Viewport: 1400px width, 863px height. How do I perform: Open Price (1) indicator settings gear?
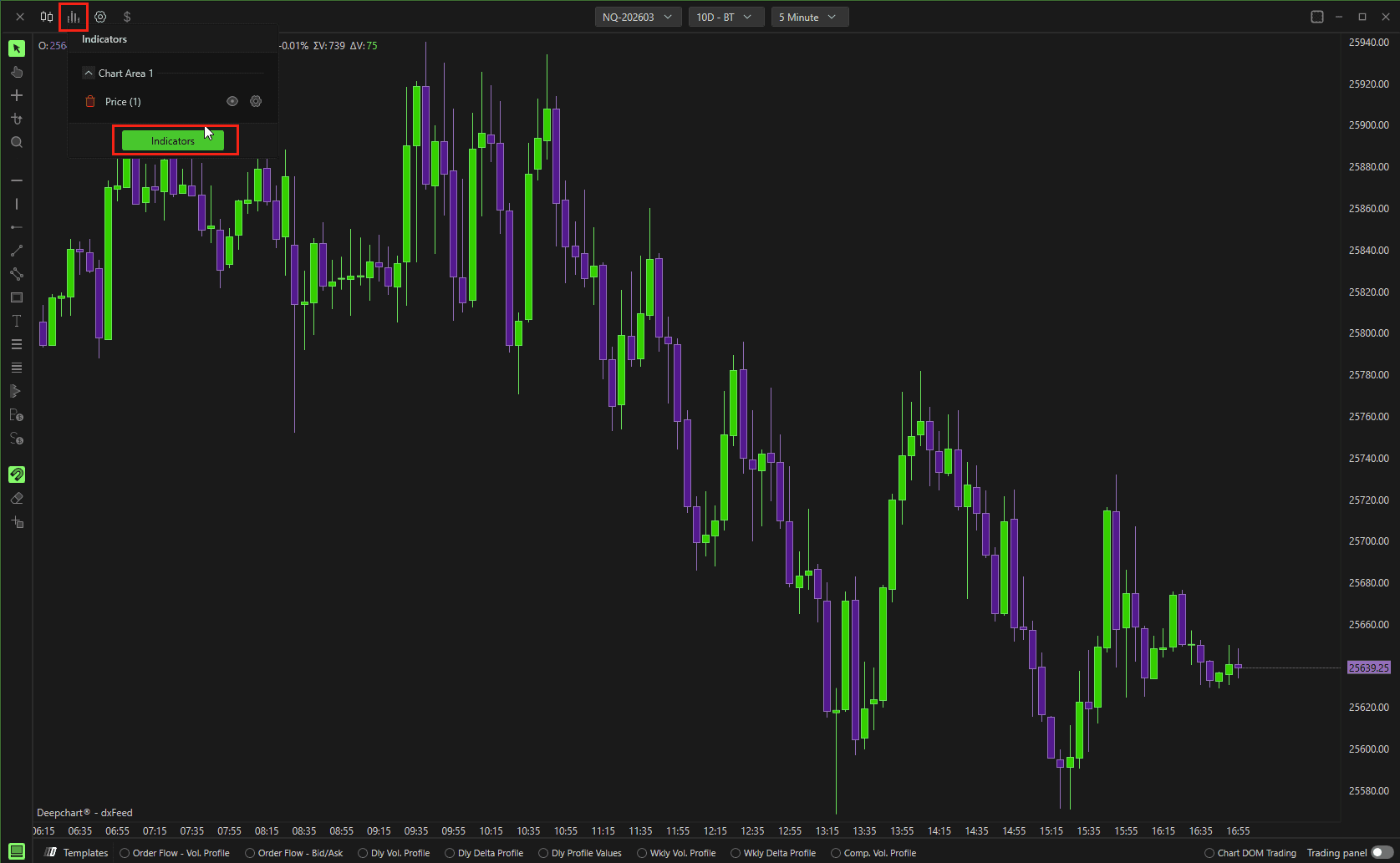pos(256,101)
